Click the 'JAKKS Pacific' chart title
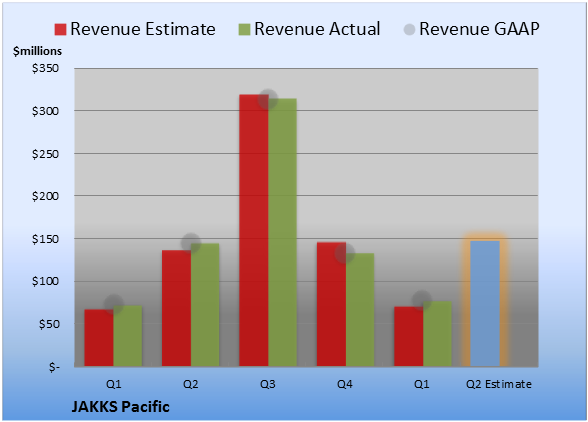Screen dimensions: 588x422 click(120, 407)
